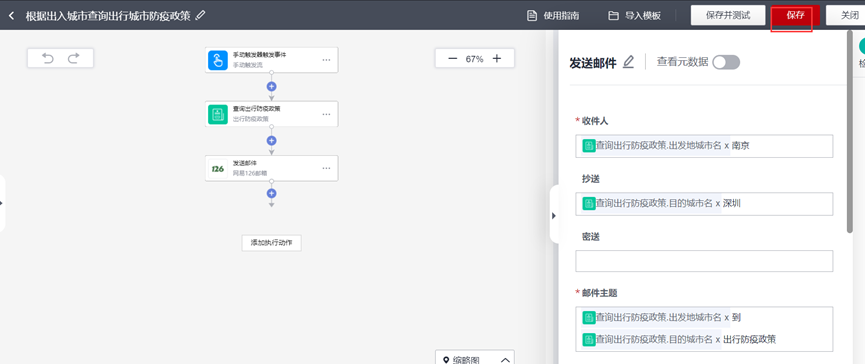This screenshot has height=364, width=865.
Task: Toggle the 查看元数据 switch
Action: (x=725, y=62)
